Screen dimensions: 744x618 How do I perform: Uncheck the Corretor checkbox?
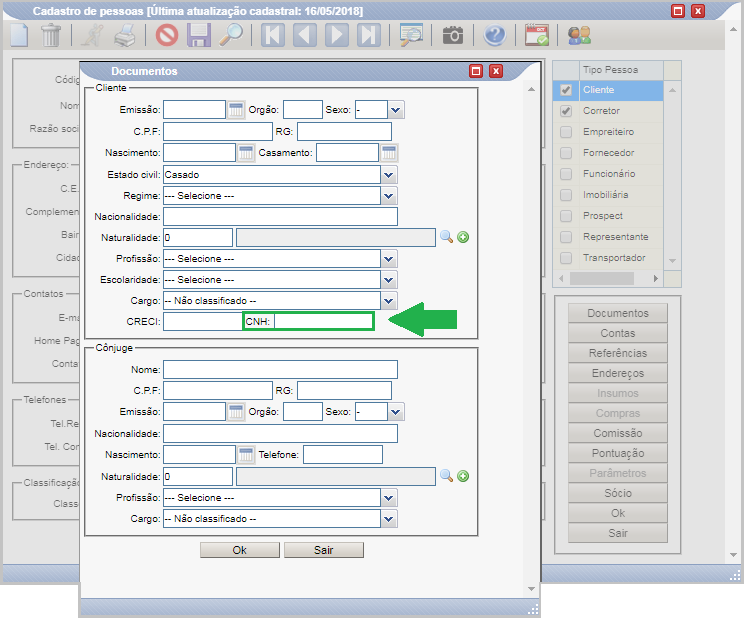[x=566, y=111]
